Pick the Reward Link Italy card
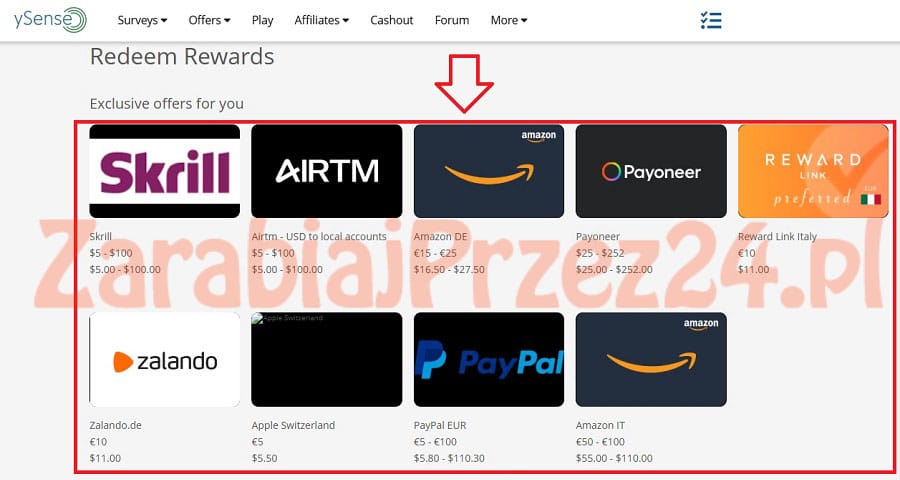900x480 pixels. pos(813,171)
